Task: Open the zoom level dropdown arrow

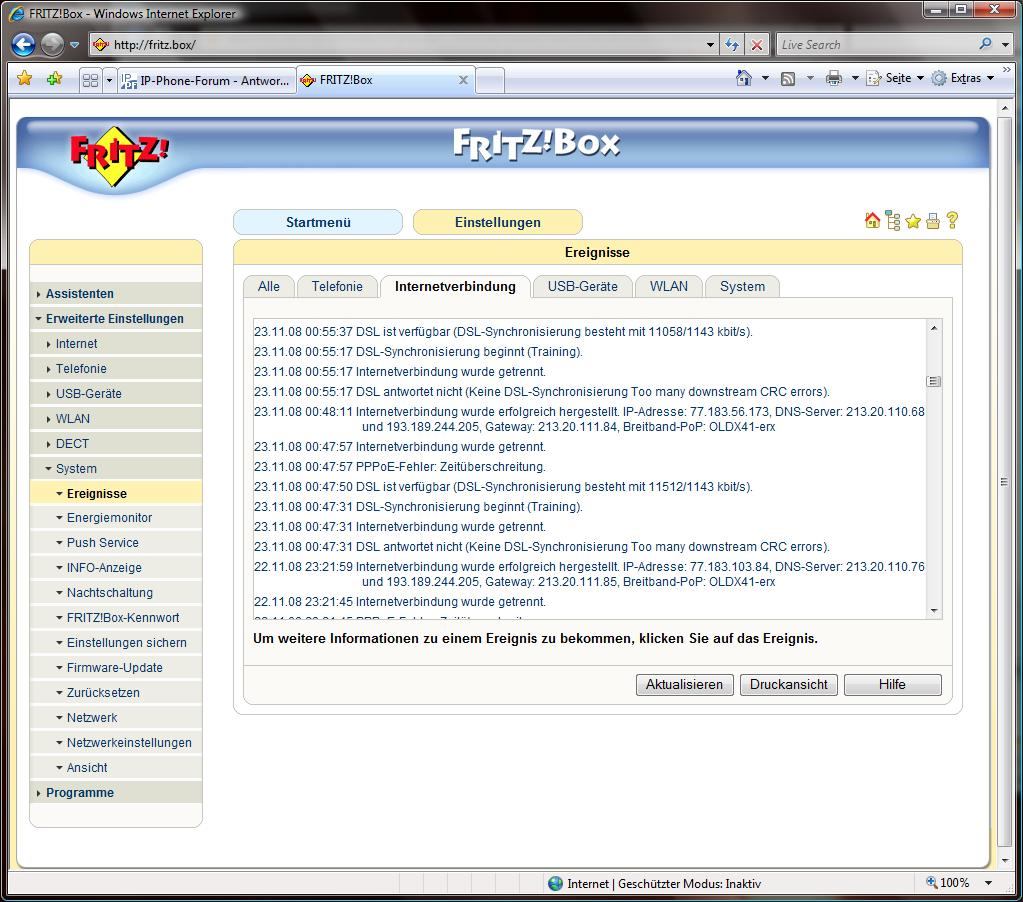Action: [x=988, y=882]
